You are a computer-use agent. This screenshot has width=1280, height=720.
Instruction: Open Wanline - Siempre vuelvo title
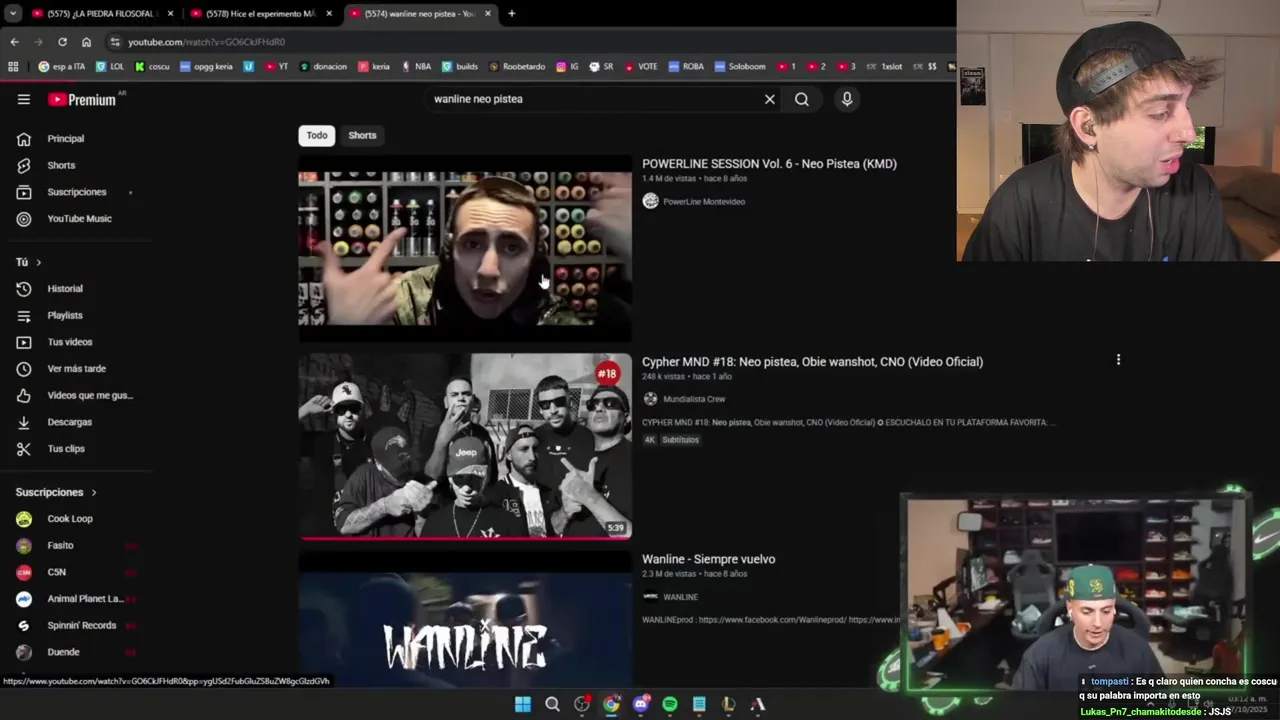708,560
